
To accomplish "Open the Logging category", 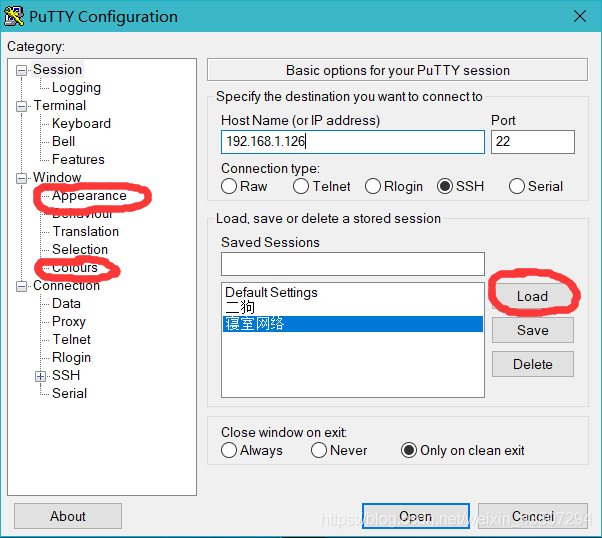I will pos(76,88).
